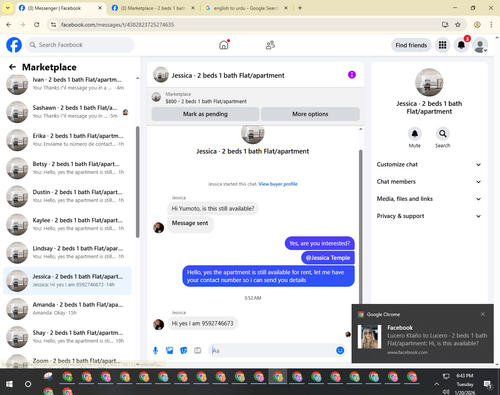Open Windows Cortana circle icon

(28, 384)
